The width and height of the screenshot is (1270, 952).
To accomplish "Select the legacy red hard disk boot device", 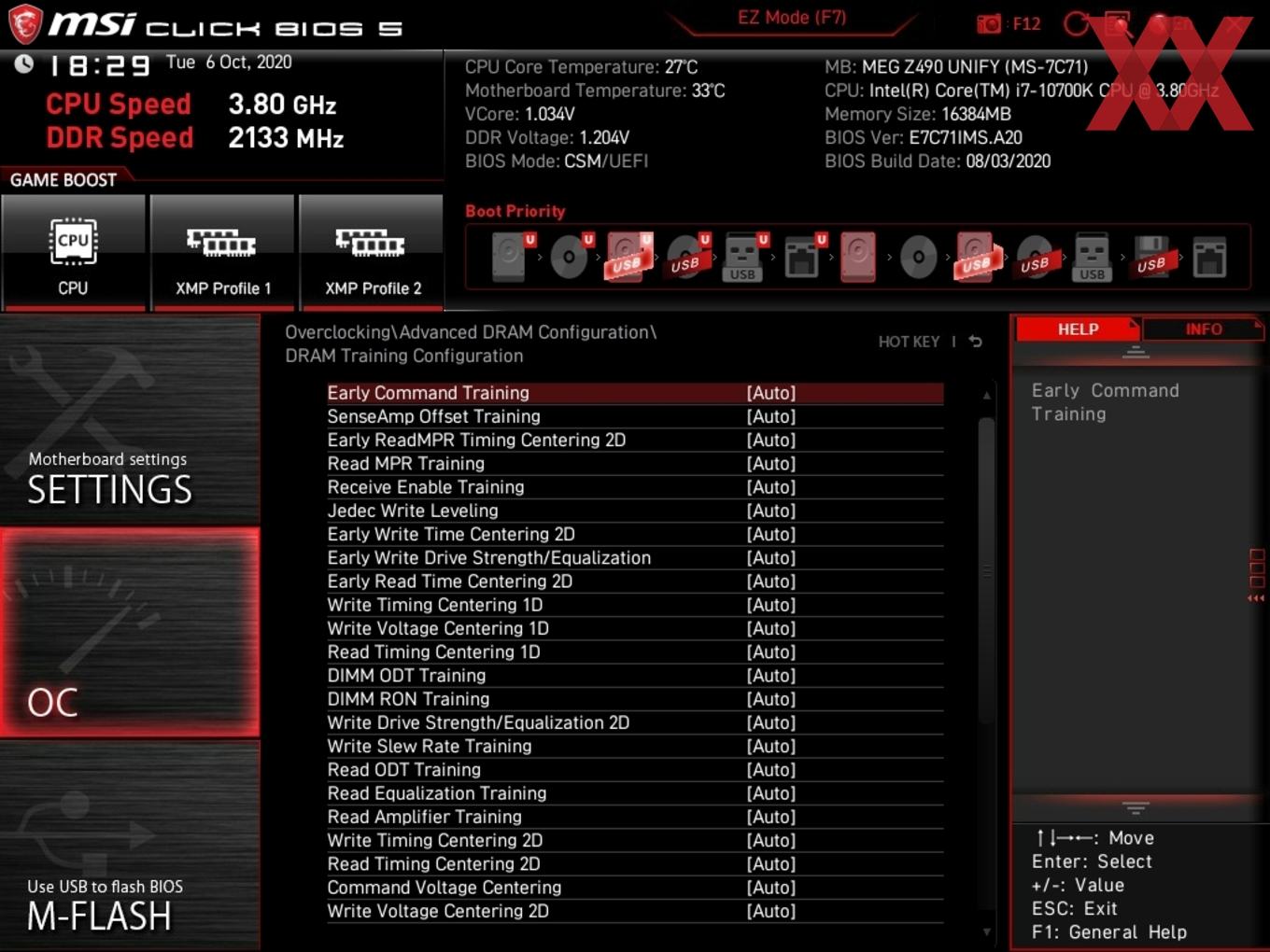I will point(858,257).
